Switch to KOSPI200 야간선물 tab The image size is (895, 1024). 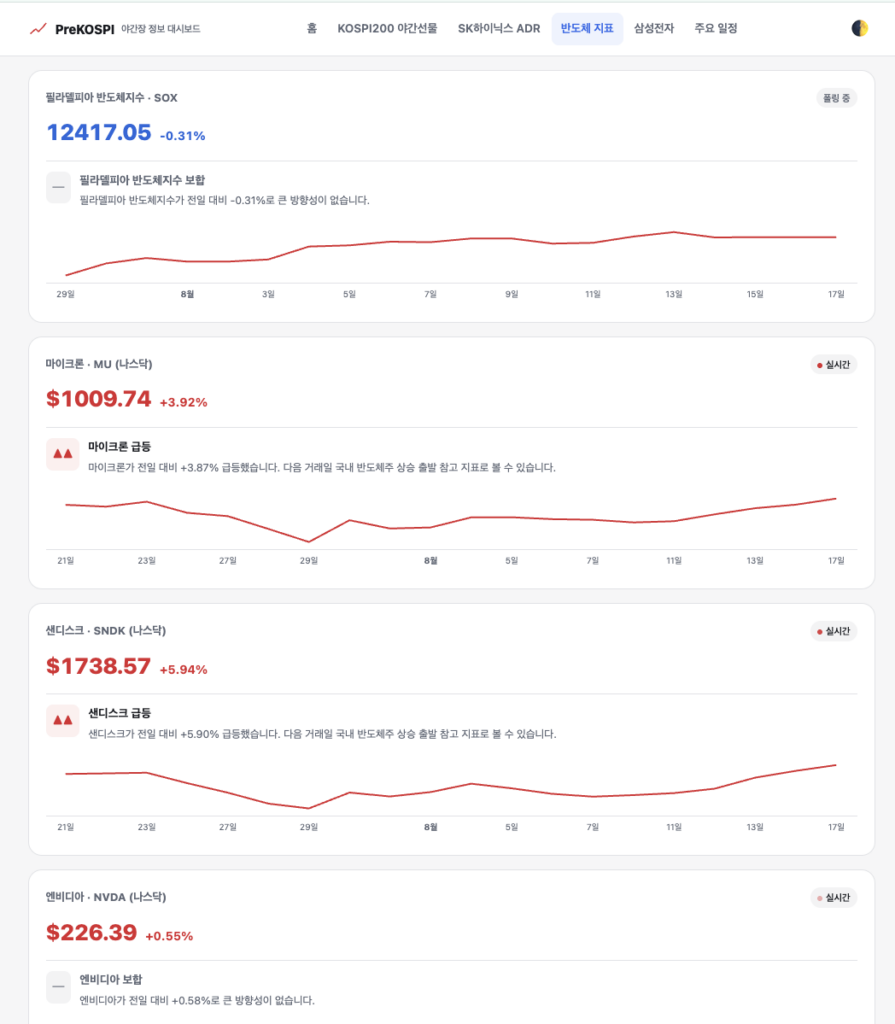coord(387,29)
